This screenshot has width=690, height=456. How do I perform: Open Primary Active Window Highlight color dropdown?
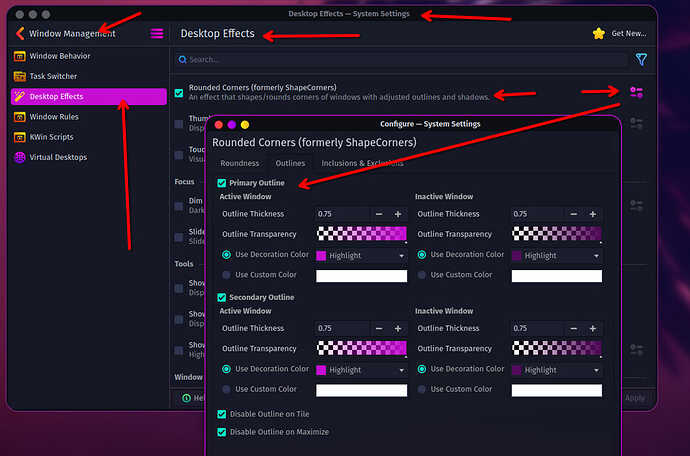(x=361, y=255)
